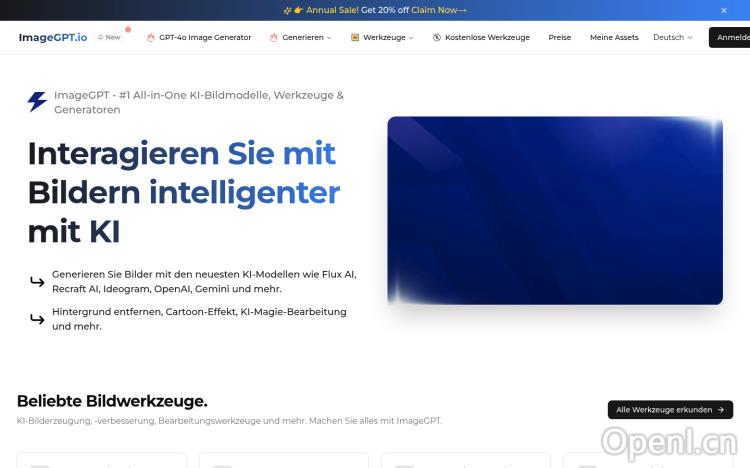Open the New notifications badge
Image resolution: width=750 pixels, height=468 pixels.
coord(110,37)
